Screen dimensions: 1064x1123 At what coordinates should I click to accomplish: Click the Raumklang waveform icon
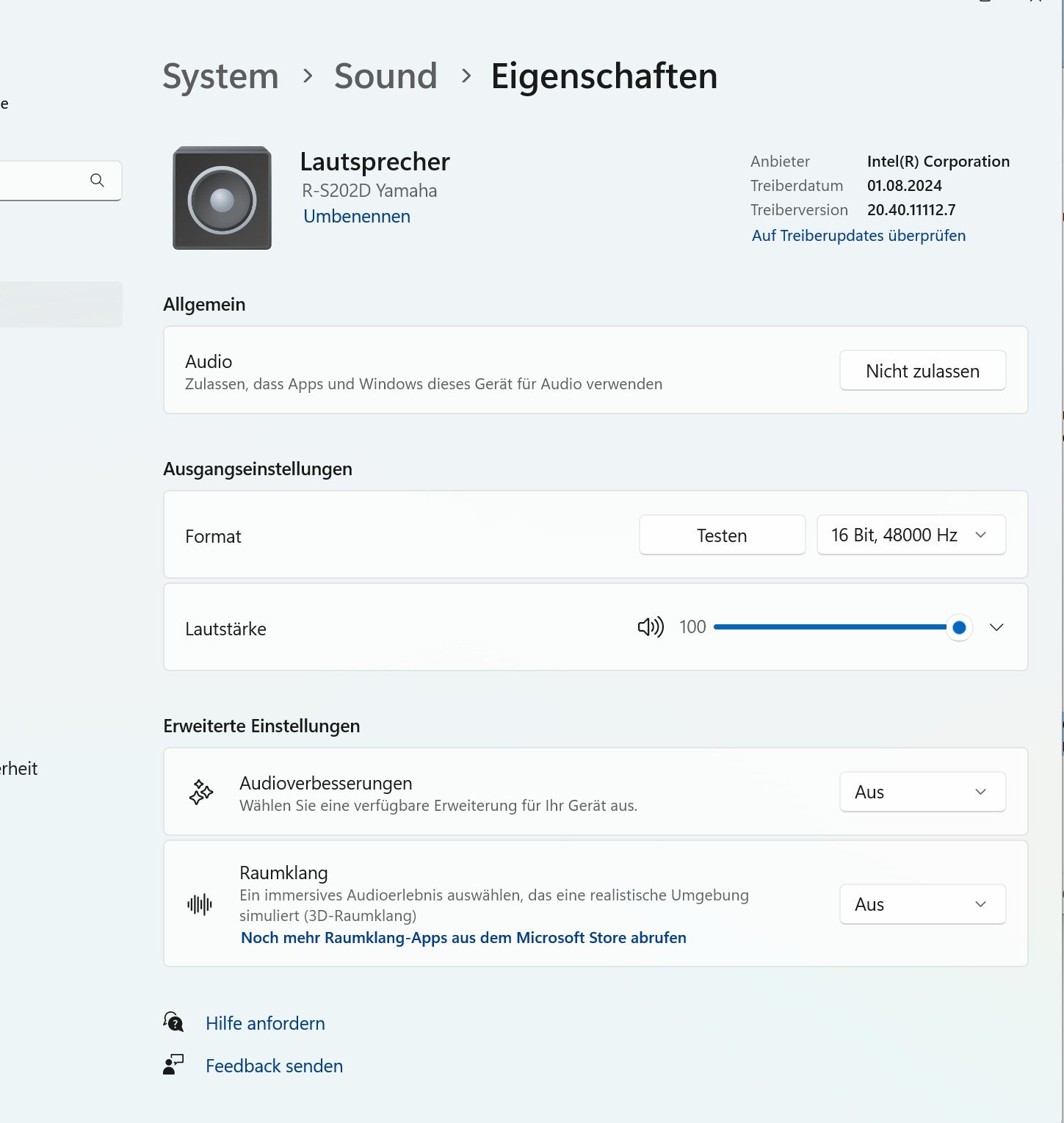coord(200,904)
